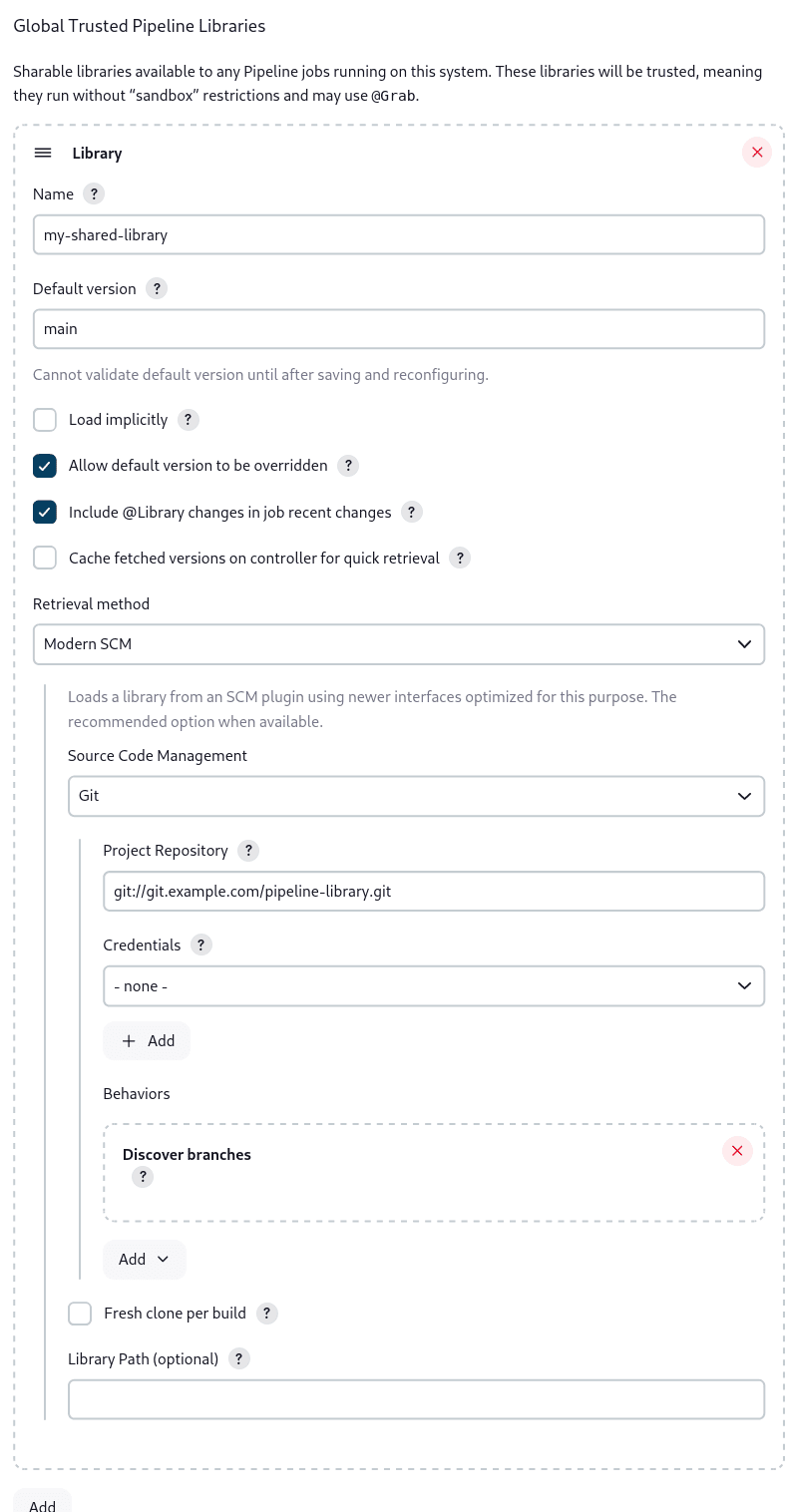This screenshot has width=787, height=1512.
Task: Show help for Load implicitly
Action: coord(189,420)
